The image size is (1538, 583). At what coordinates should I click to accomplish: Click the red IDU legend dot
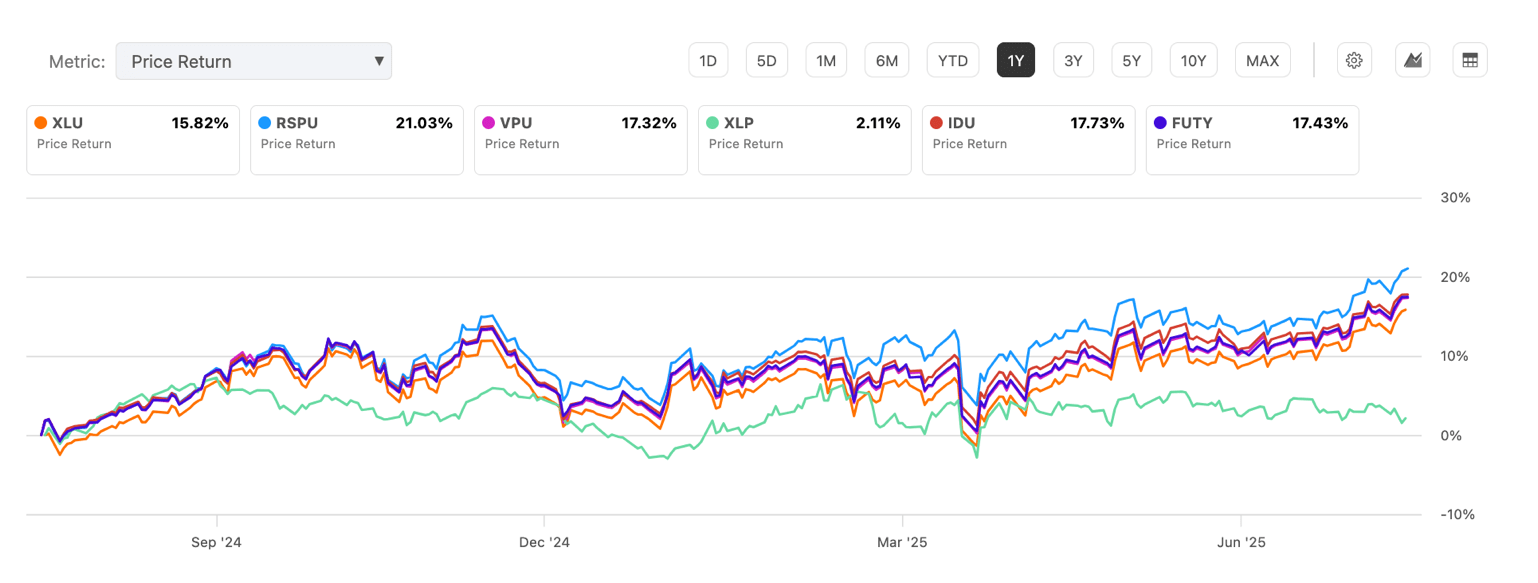click(x=937, y=123)
